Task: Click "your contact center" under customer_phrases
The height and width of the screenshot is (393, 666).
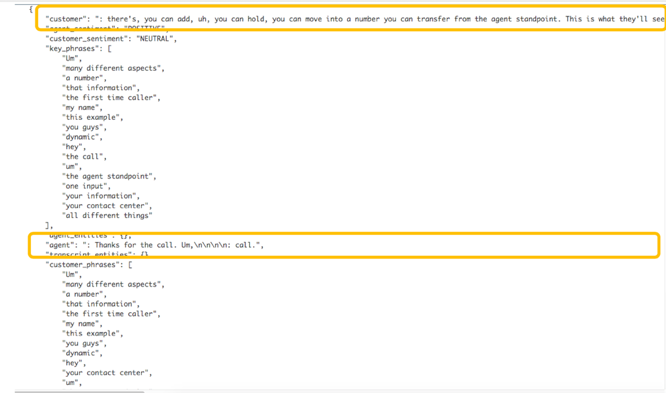Action: [107, 373]
